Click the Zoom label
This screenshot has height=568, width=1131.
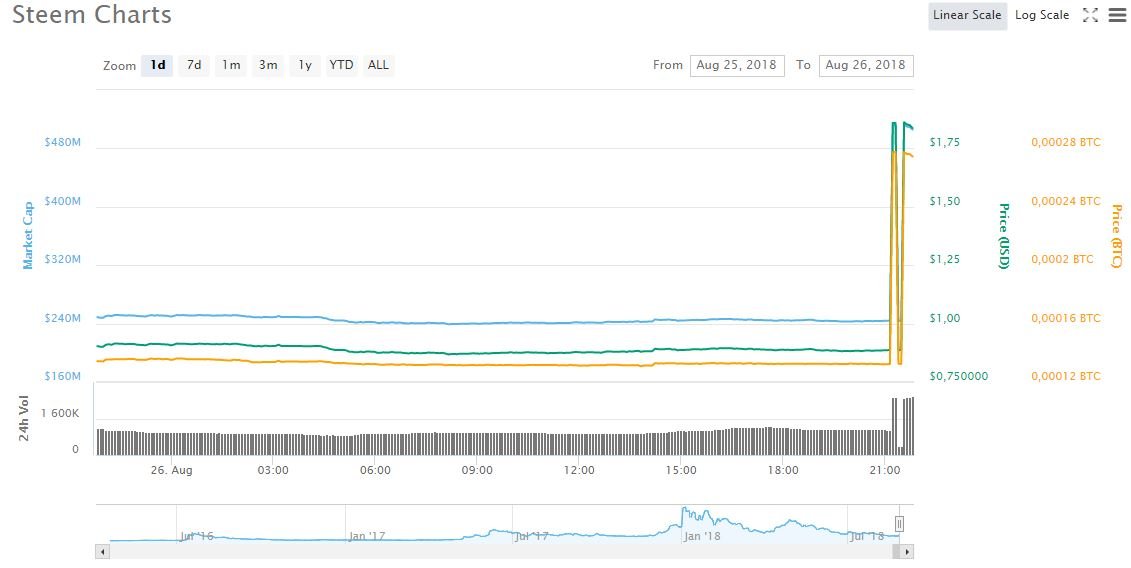tap(120, 66)
